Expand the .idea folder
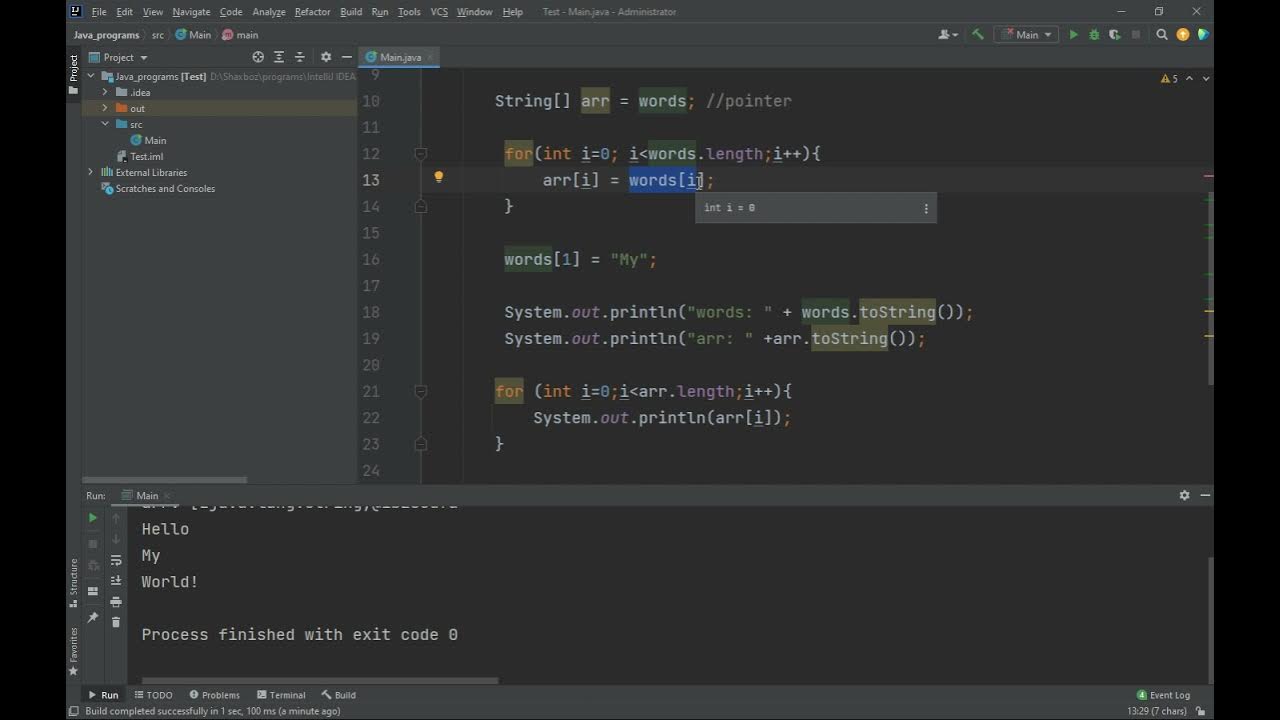 105,92
